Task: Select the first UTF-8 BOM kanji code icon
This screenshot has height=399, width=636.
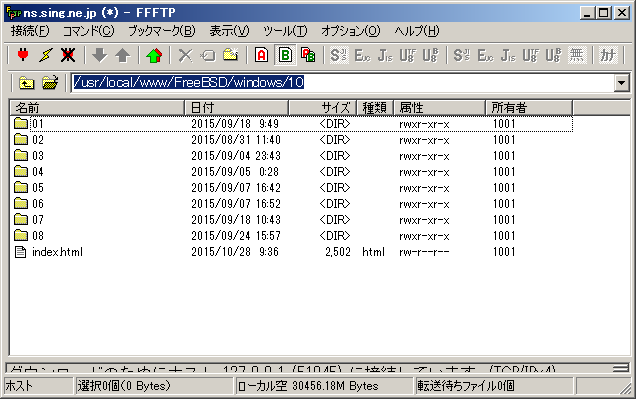Action: (430, 55)
